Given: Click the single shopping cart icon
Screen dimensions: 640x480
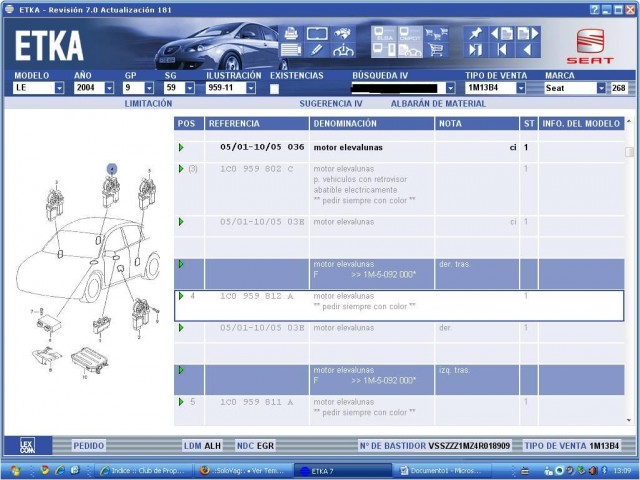Looking at the screenshot, I should pos(436,50).
